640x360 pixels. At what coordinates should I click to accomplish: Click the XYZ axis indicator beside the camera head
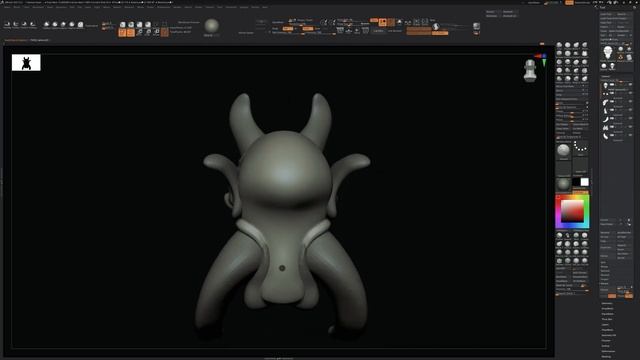click(x=542, y=59)
